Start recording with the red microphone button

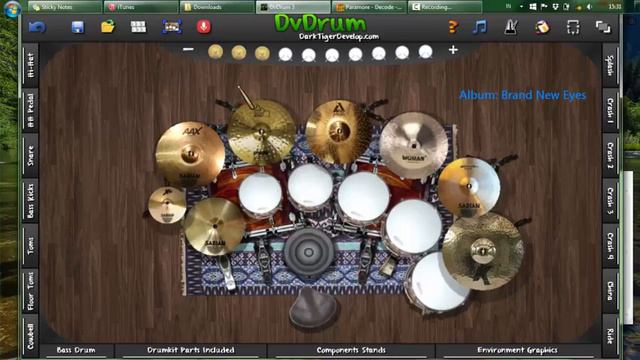[x=204, y=27]
